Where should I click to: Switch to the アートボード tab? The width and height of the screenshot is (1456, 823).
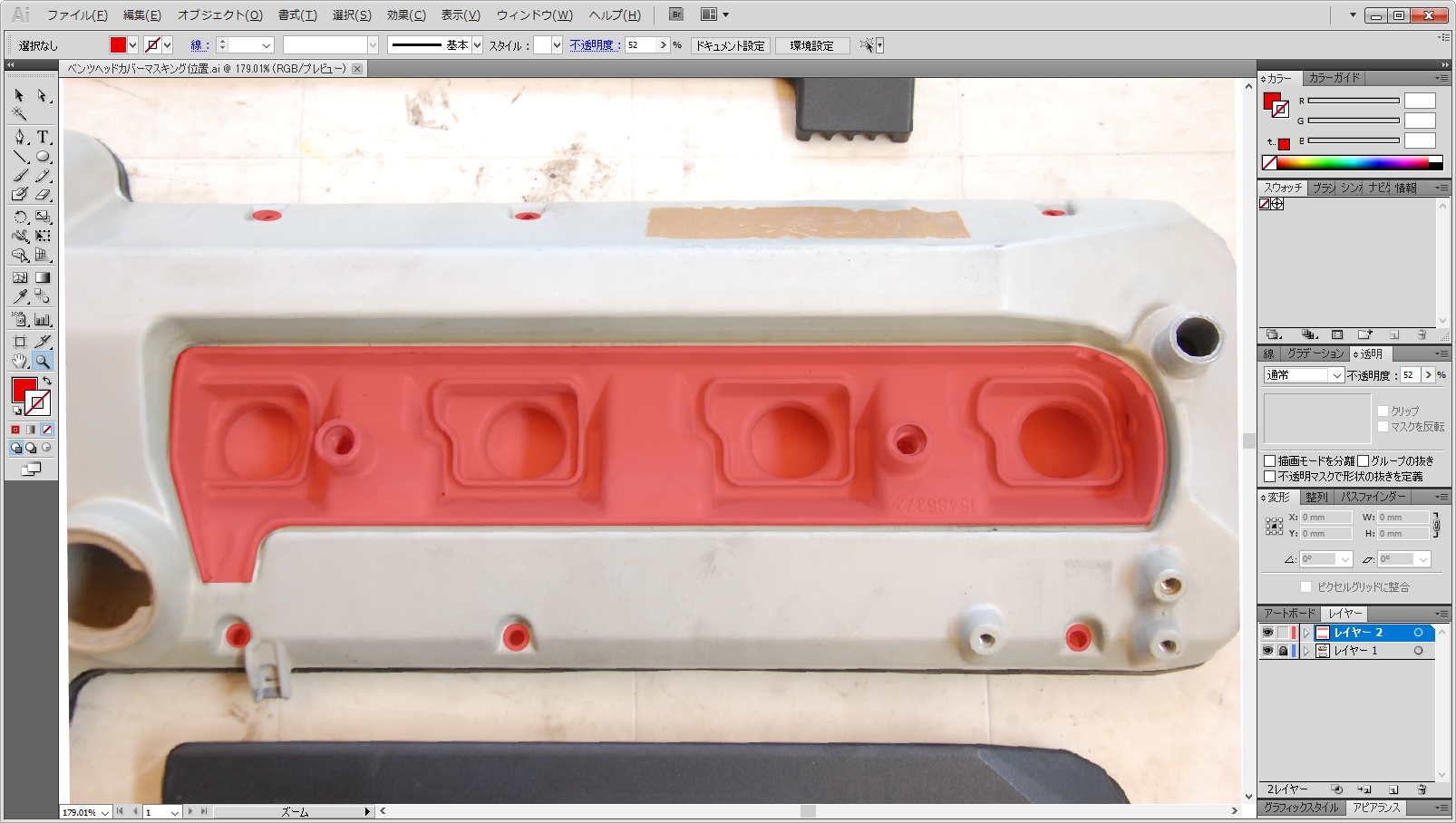coord(1288,614)
